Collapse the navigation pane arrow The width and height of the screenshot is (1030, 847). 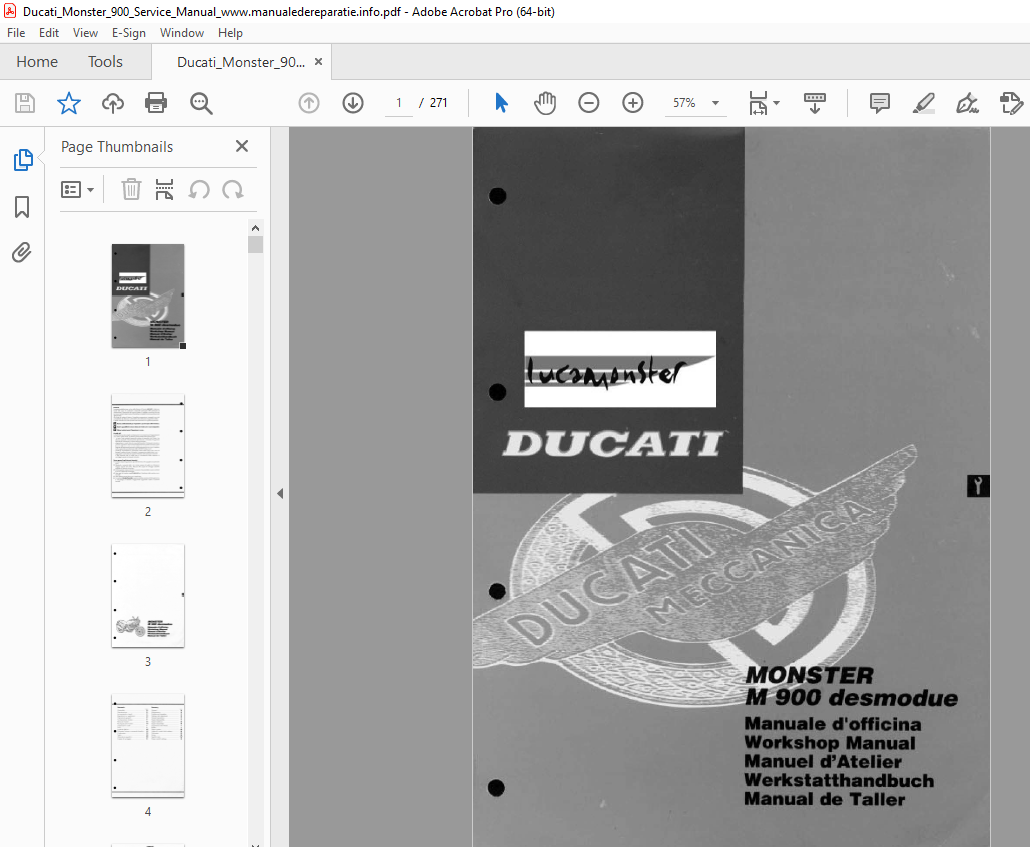tap(280, 493)
